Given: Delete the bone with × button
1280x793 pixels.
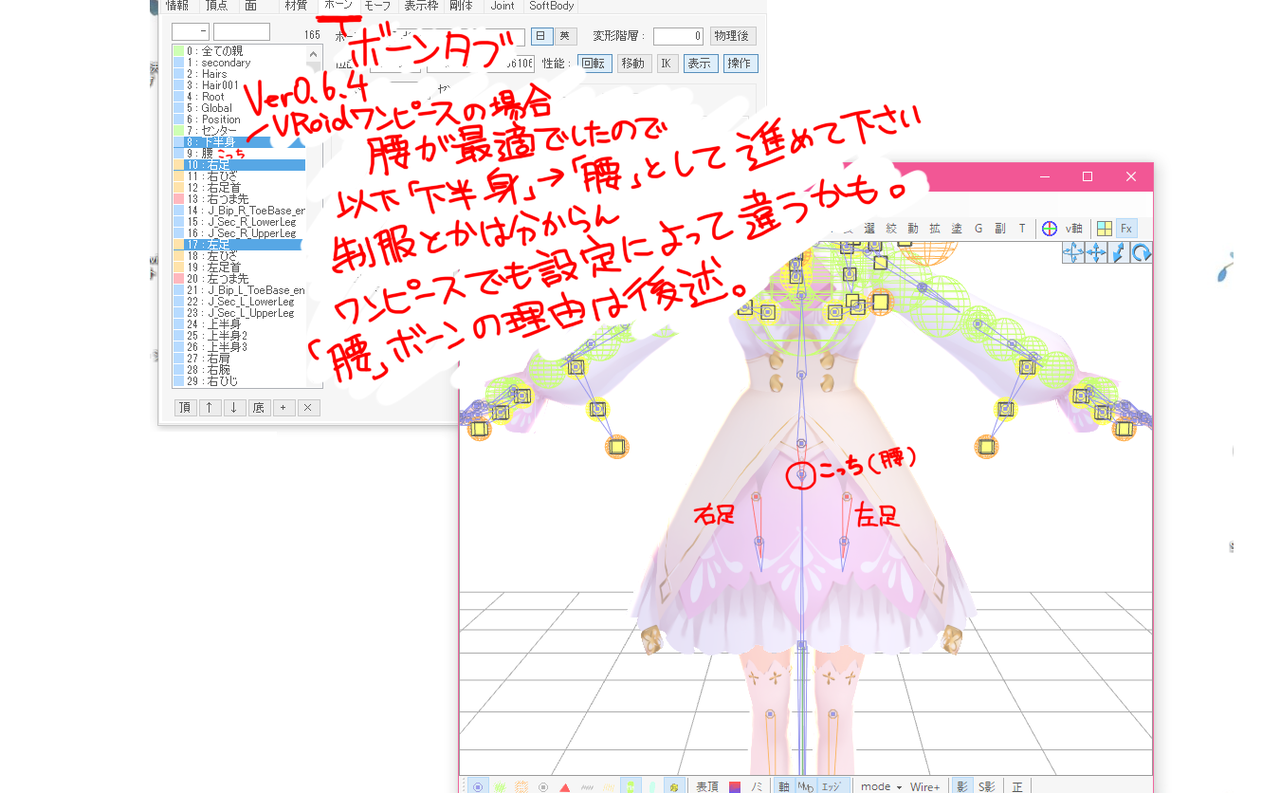Looking at the screenshot, I should point(308,407).
